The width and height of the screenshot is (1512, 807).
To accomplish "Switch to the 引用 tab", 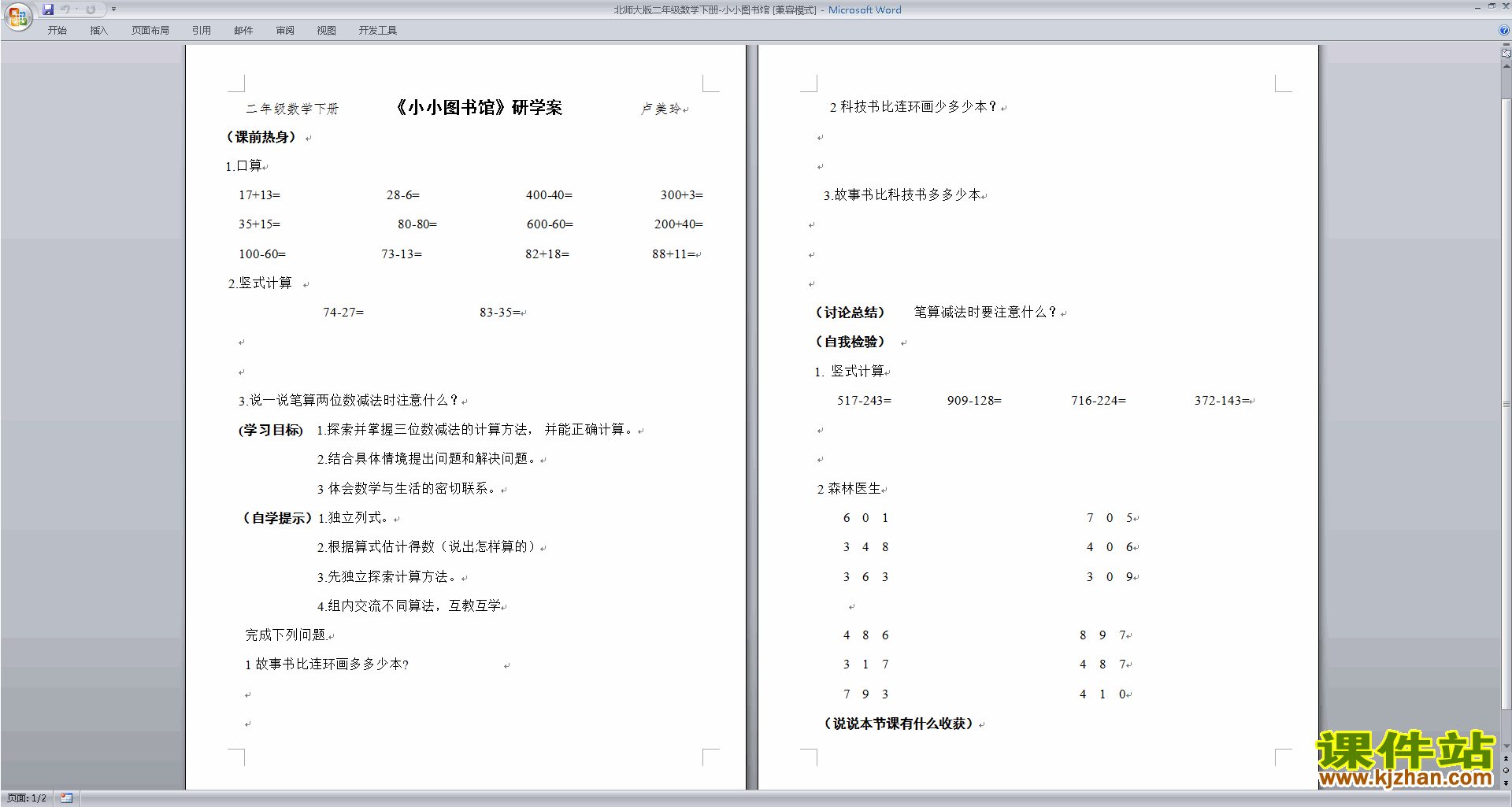I will [x=201, y=30].
